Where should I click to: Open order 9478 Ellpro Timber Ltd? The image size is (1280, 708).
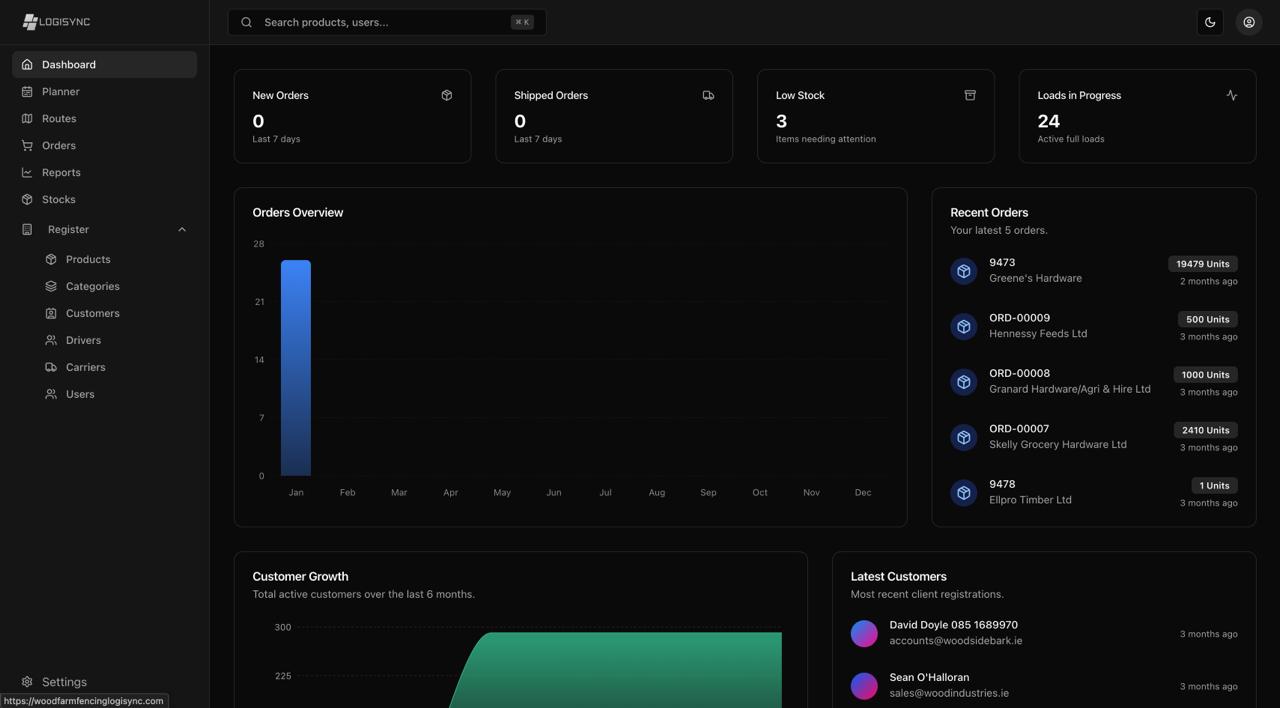(x=1094, y=492)
